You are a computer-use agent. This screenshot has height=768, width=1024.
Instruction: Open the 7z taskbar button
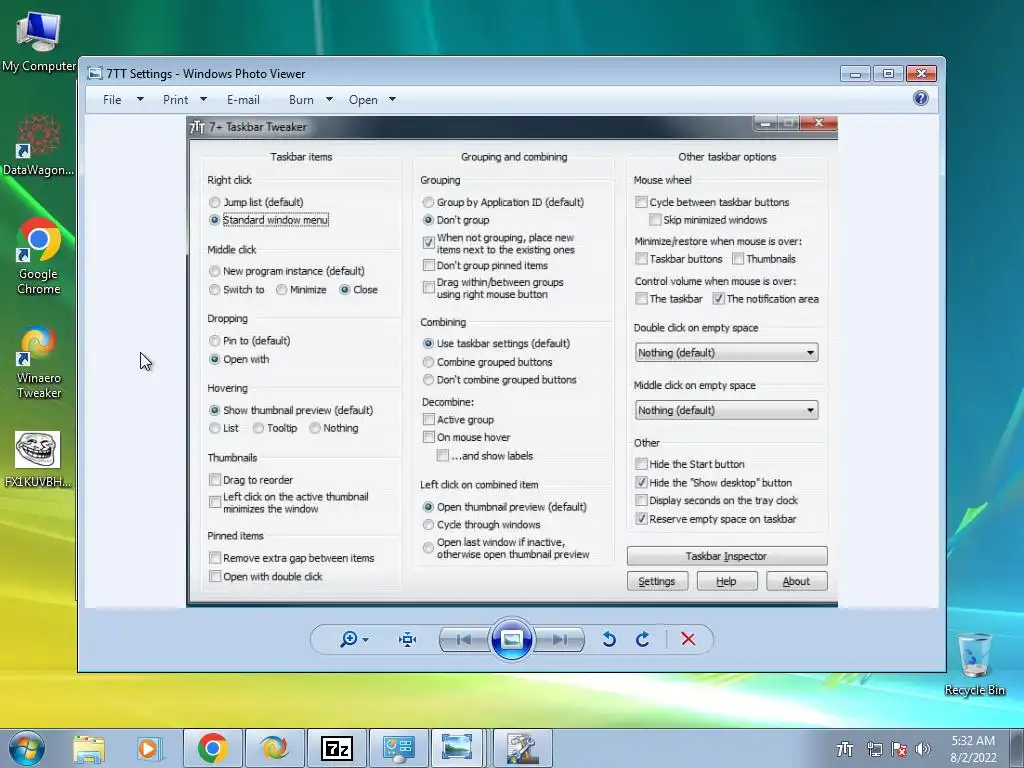click(337, 748)
